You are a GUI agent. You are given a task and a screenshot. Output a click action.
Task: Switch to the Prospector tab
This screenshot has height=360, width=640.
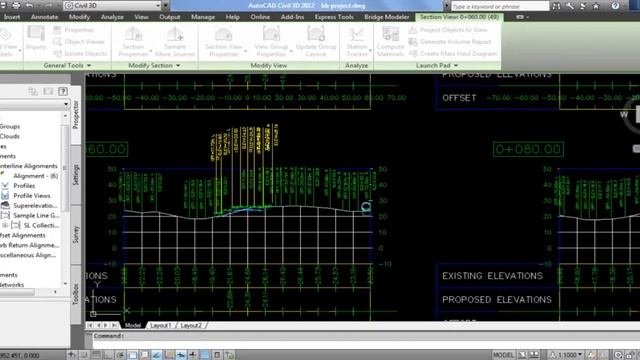[76, 115]
